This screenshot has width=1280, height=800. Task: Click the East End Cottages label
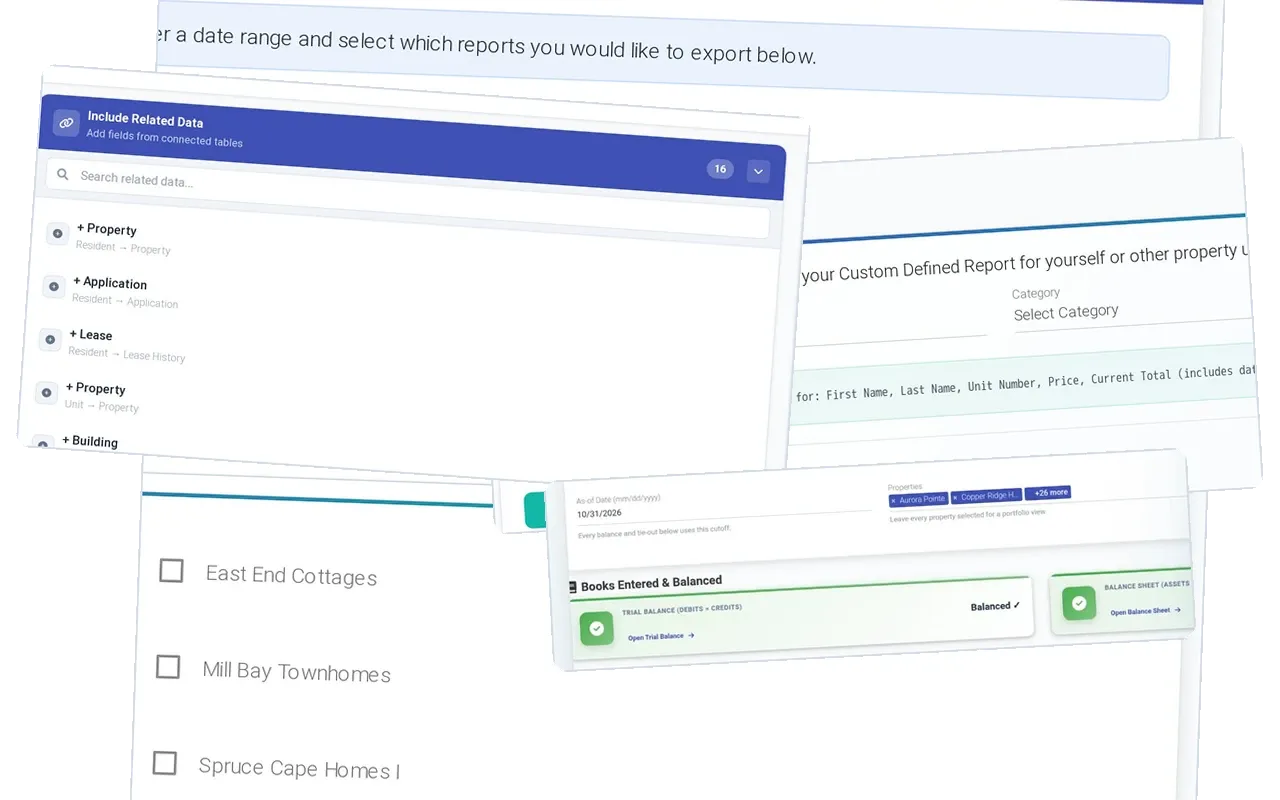click(x=291, y=575)
